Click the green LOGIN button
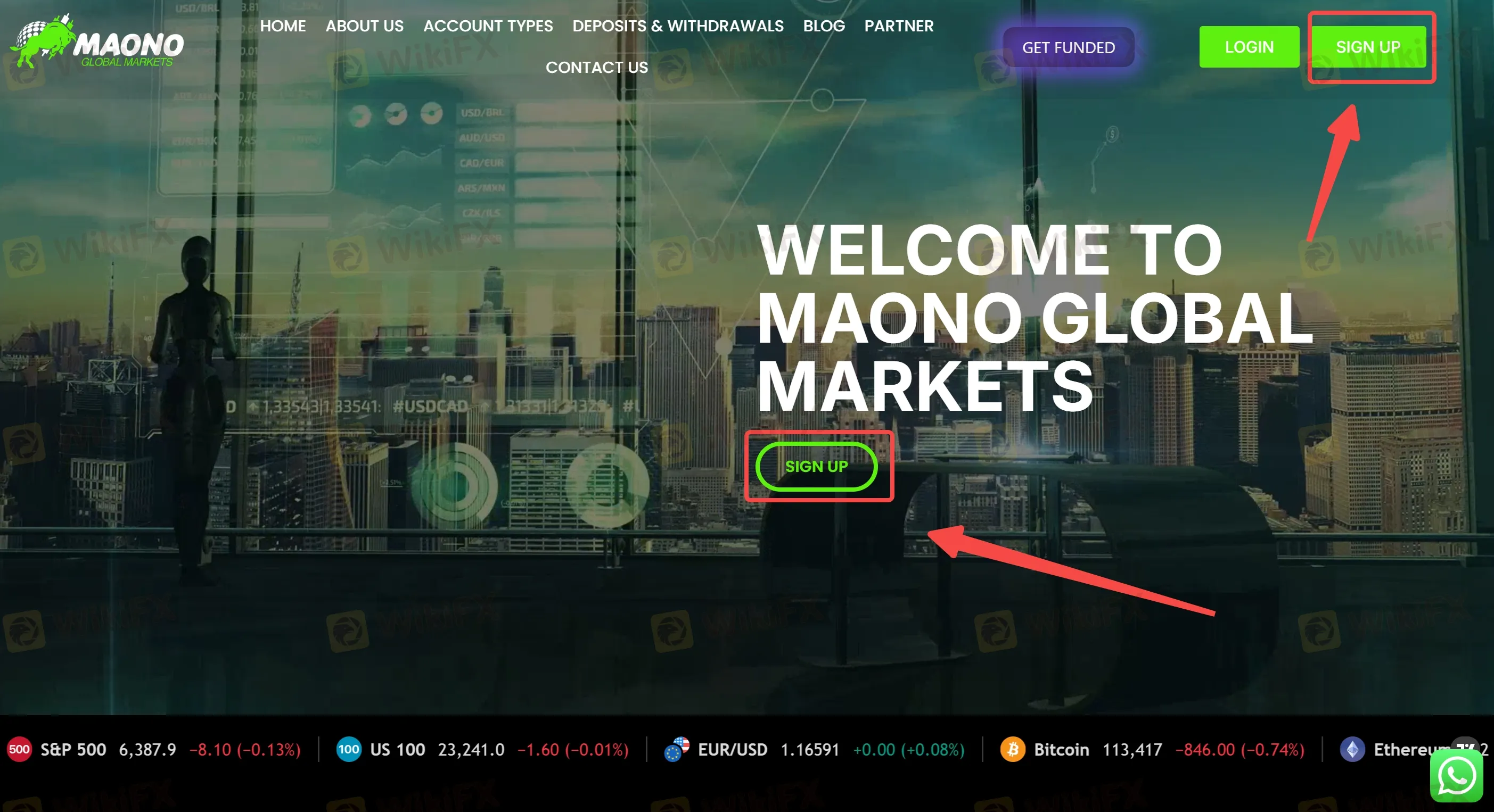The height and width of the screenshot is (812, 1494). click(1249, 47)
